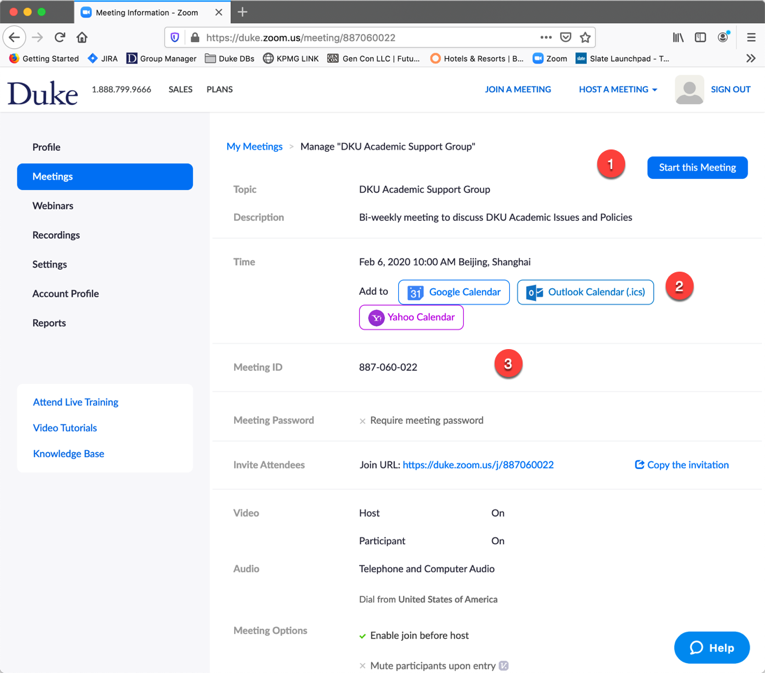Open the Firefox hamburger menu

751,38
